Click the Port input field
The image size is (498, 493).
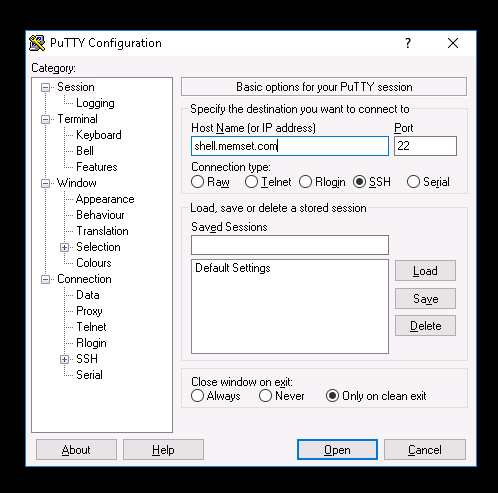click(425, 146)
